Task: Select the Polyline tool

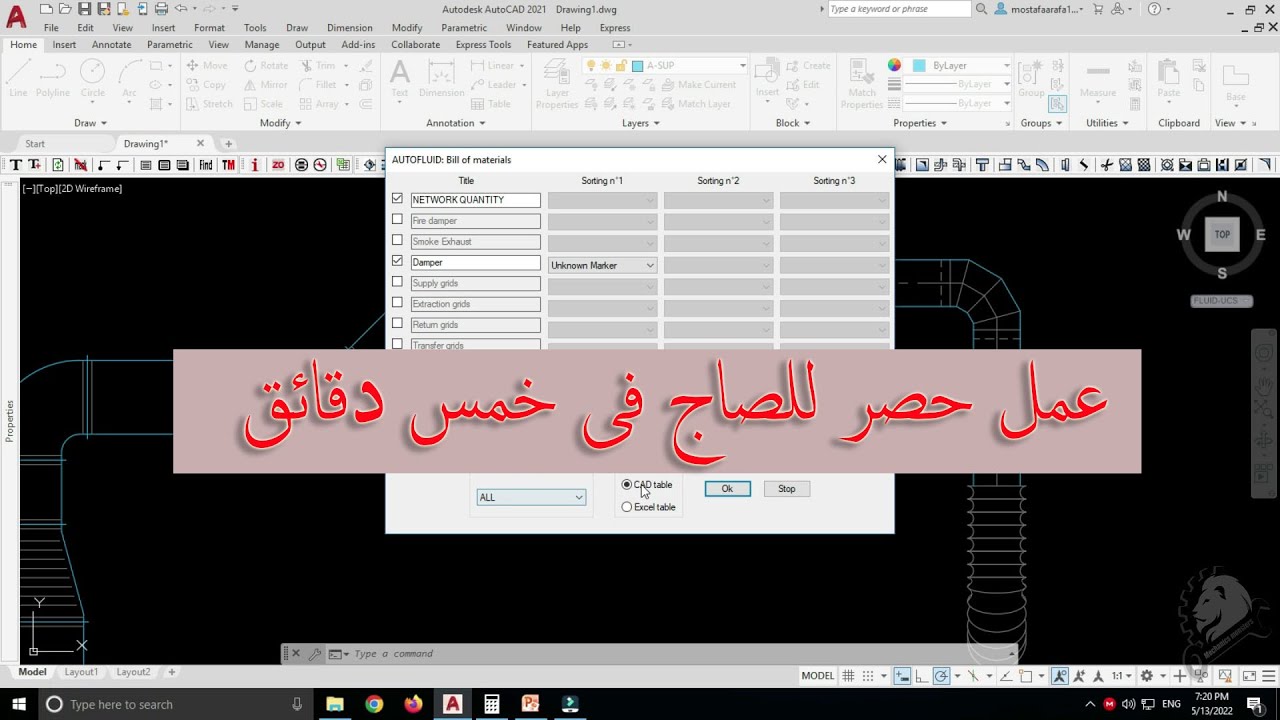Action: click(x=53, y=78)
